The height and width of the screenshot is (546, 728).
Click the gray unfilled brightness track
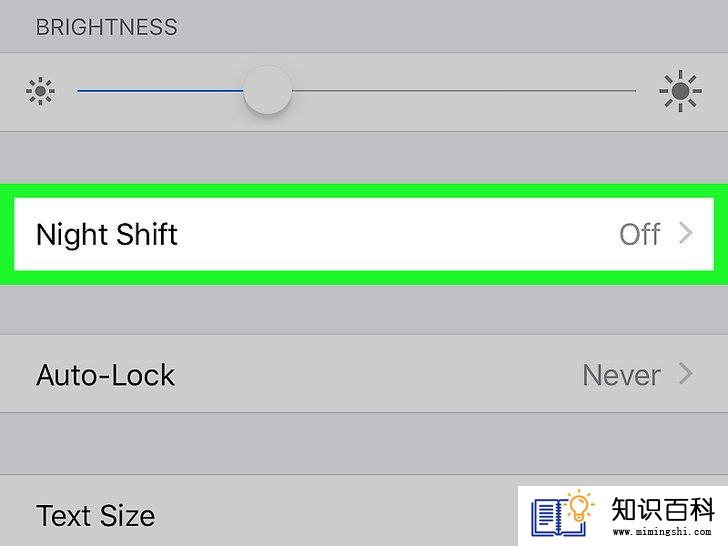(464, 91)
